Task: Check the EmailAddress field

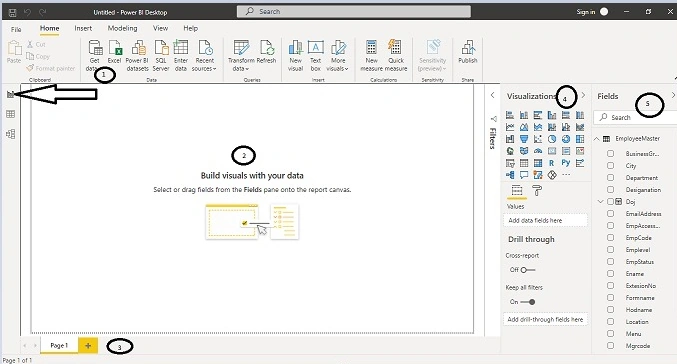Action: coord(611,213)
